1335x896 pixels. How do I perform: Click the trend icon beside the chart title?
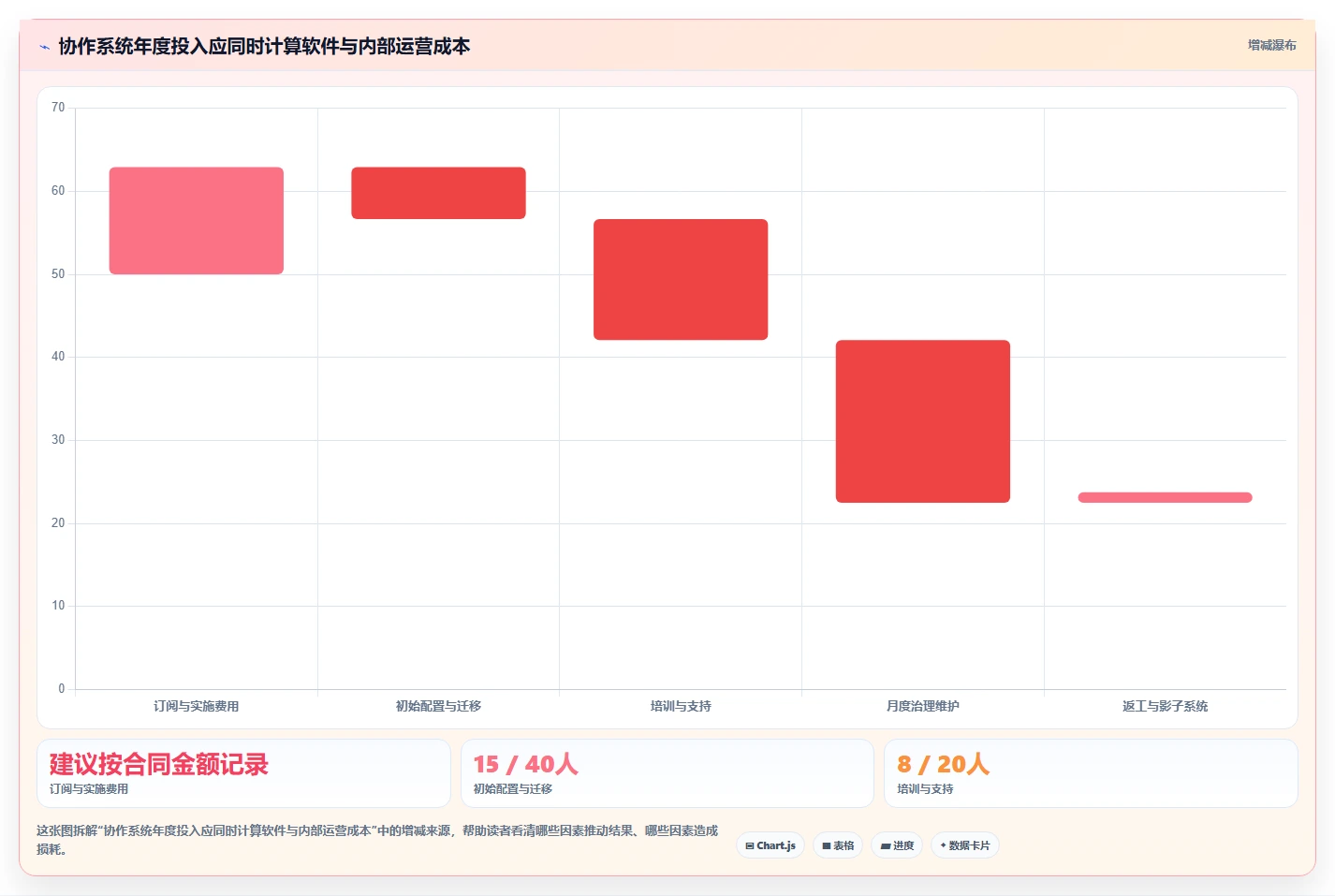44,47
